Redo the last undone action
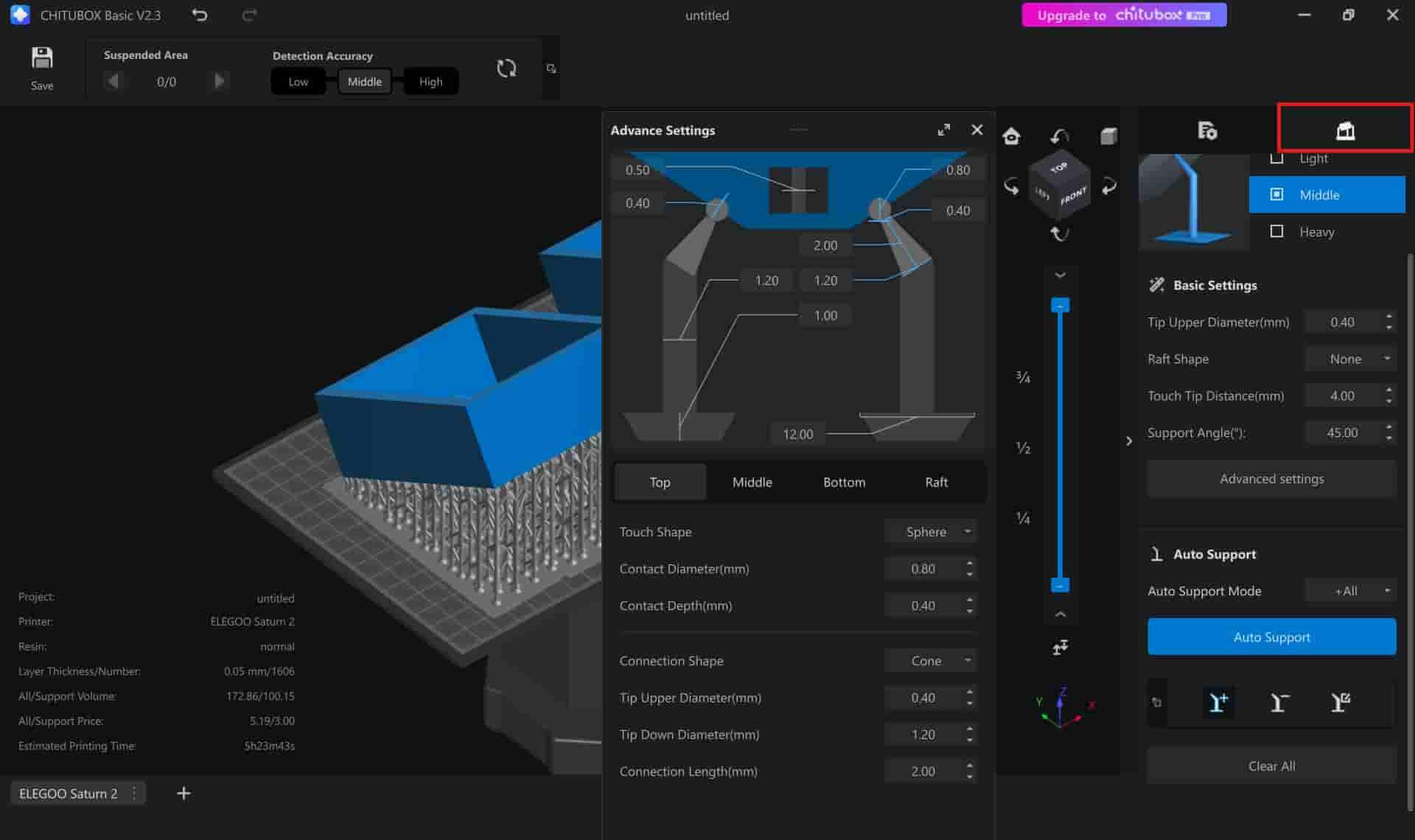Screen dimensions: 1415x840 pos(250,15)
